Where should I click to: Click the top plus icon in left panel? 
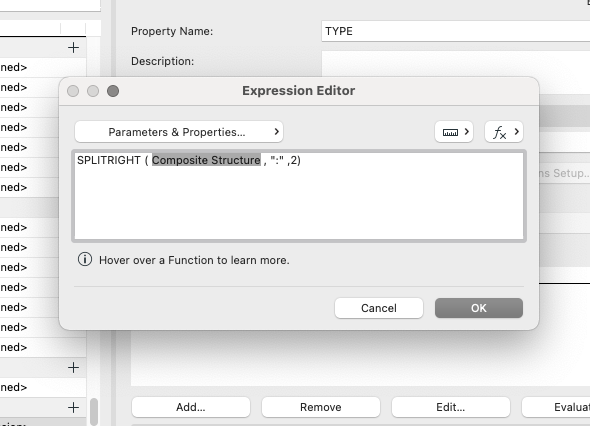click(73, 48)
